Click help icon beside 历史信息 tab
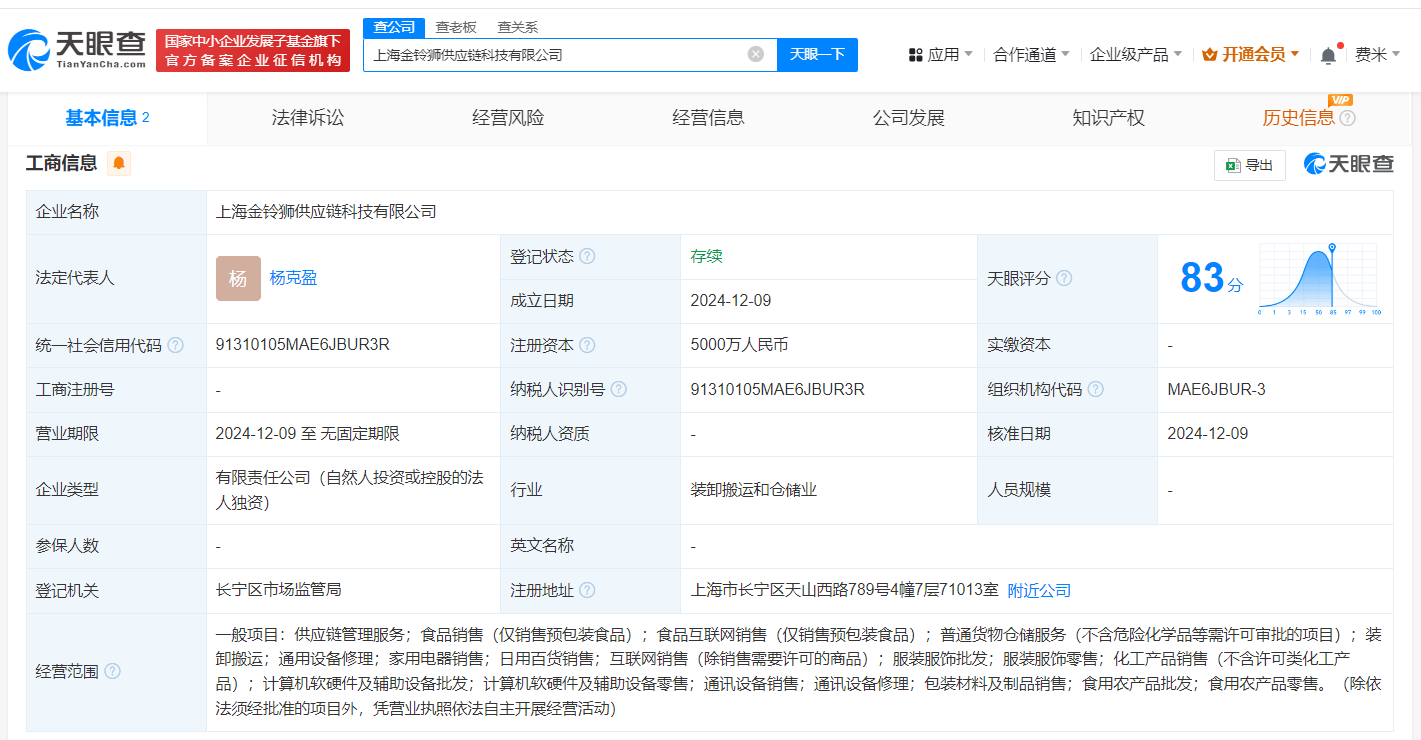1421x740 pixels. pos(1347,119)
